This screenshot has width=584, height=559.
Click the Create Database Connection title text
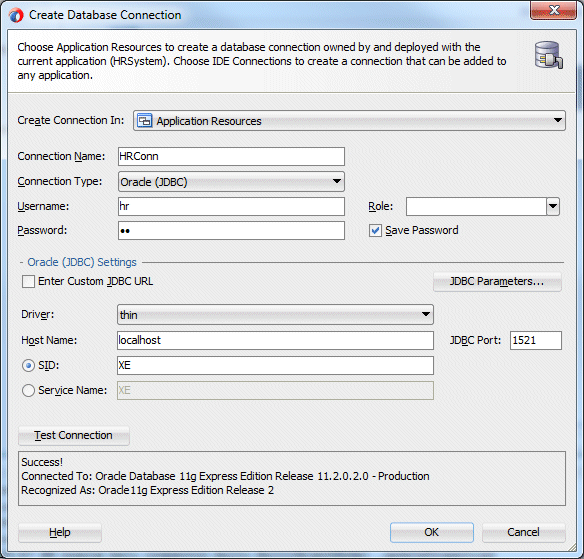105,15
